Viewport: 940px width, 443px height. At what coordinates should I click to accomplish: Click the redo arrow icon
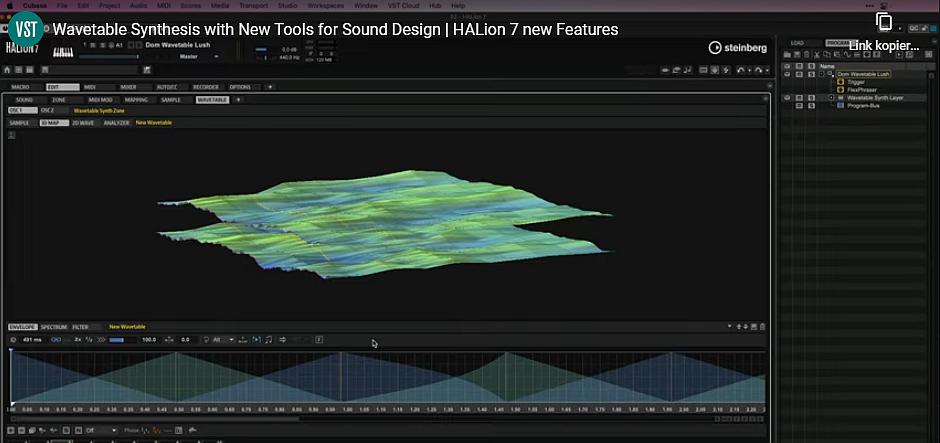[x=758, y=70]
